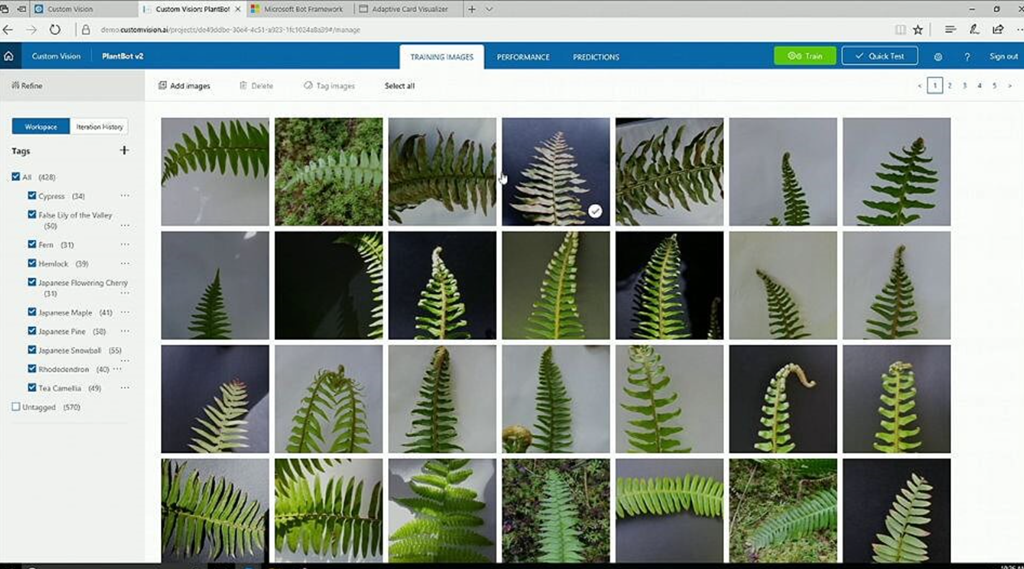Add page to favorites star icon
The image size is (1024, 569).
[x=918, y=29]
